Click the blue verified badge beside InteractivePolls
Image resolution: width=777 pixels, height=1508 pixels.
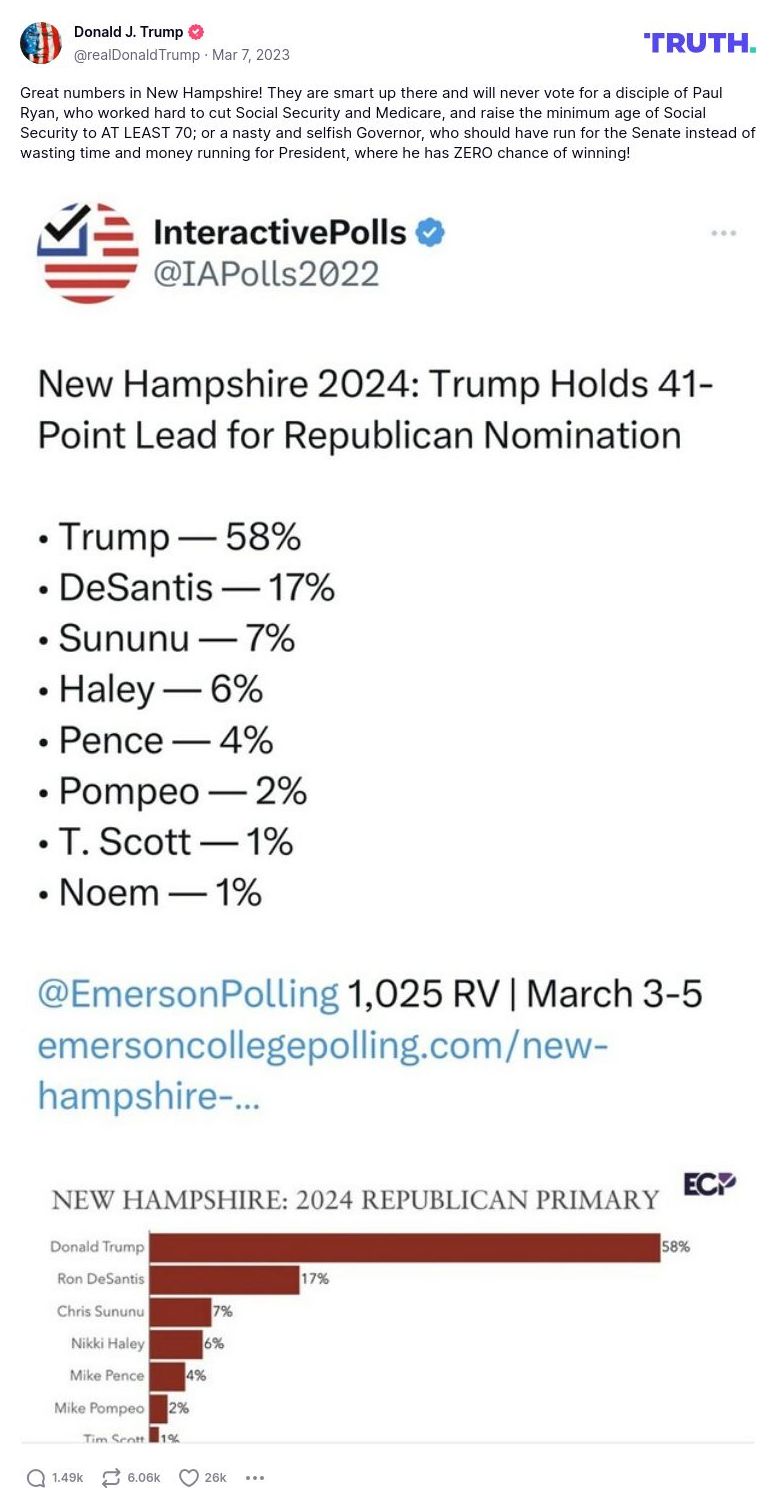pyautogui.click(x=430, y=233)
